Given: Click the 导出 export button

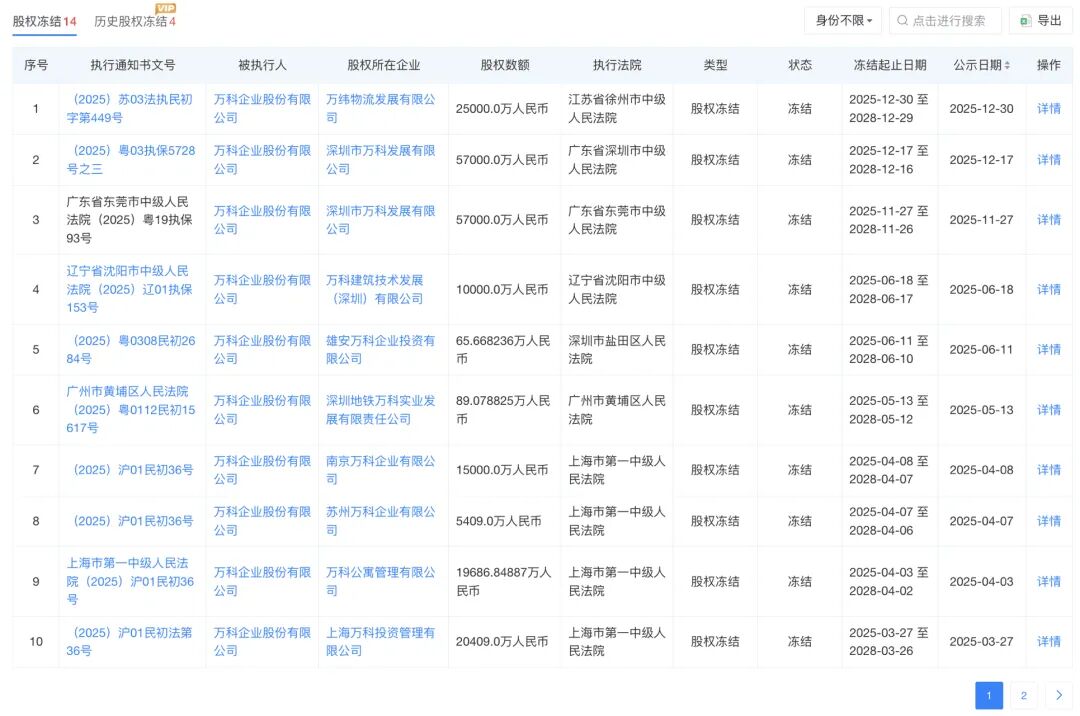Looking at the screenshot, I should coord(1041,21).
